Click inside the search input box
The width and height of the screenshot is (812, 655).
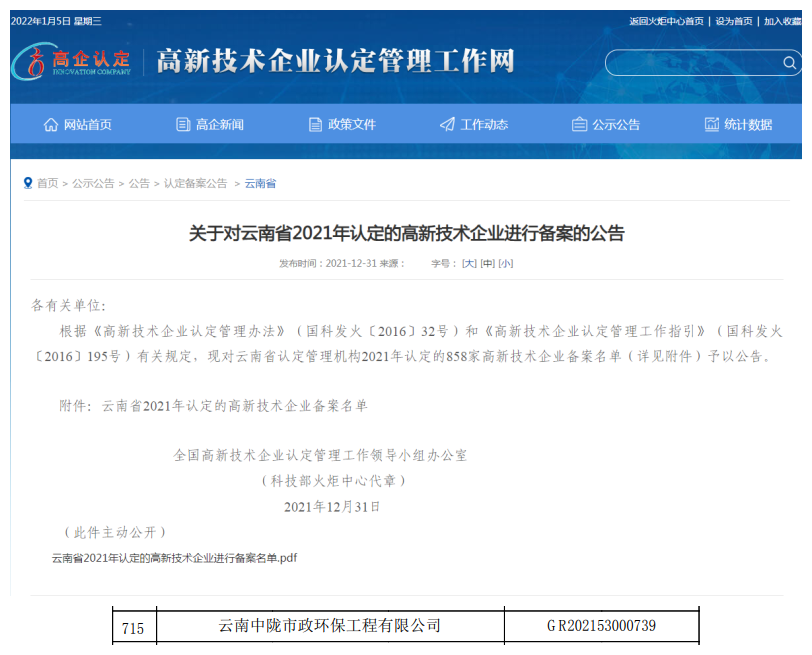[690, 63]
